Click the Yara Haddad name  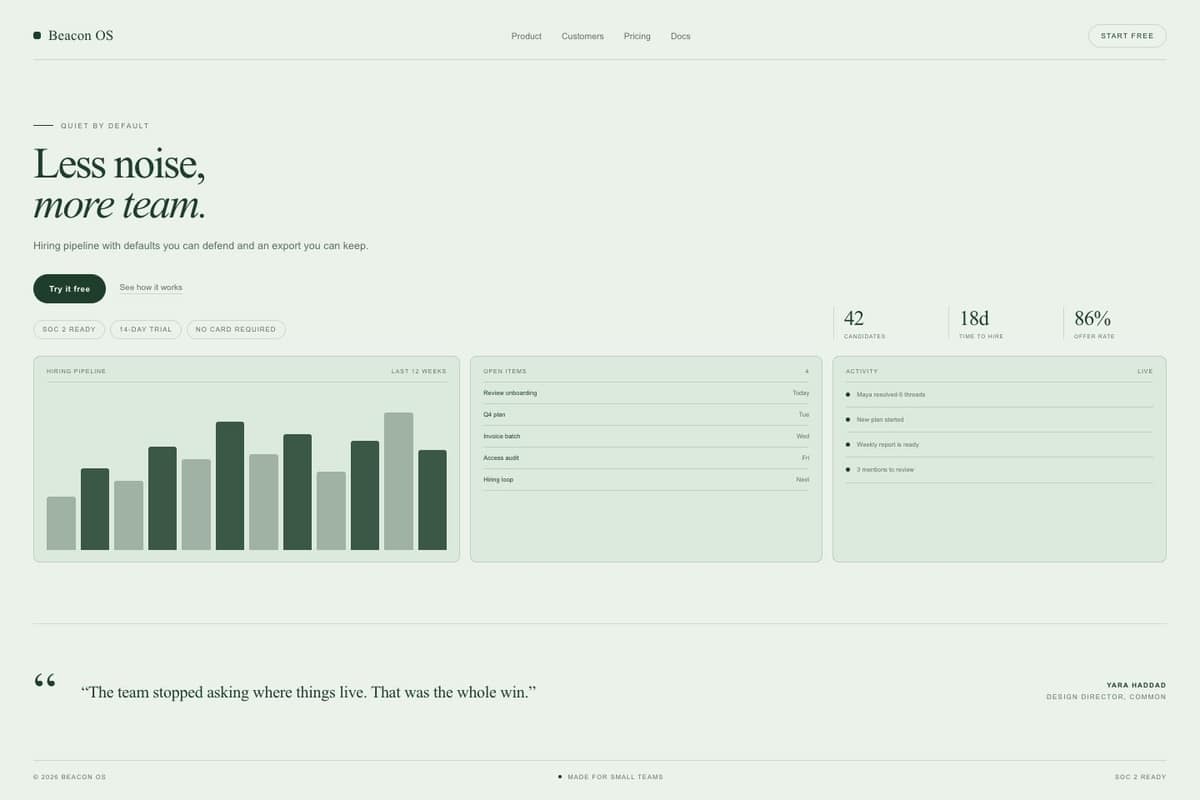point(1136,685)
